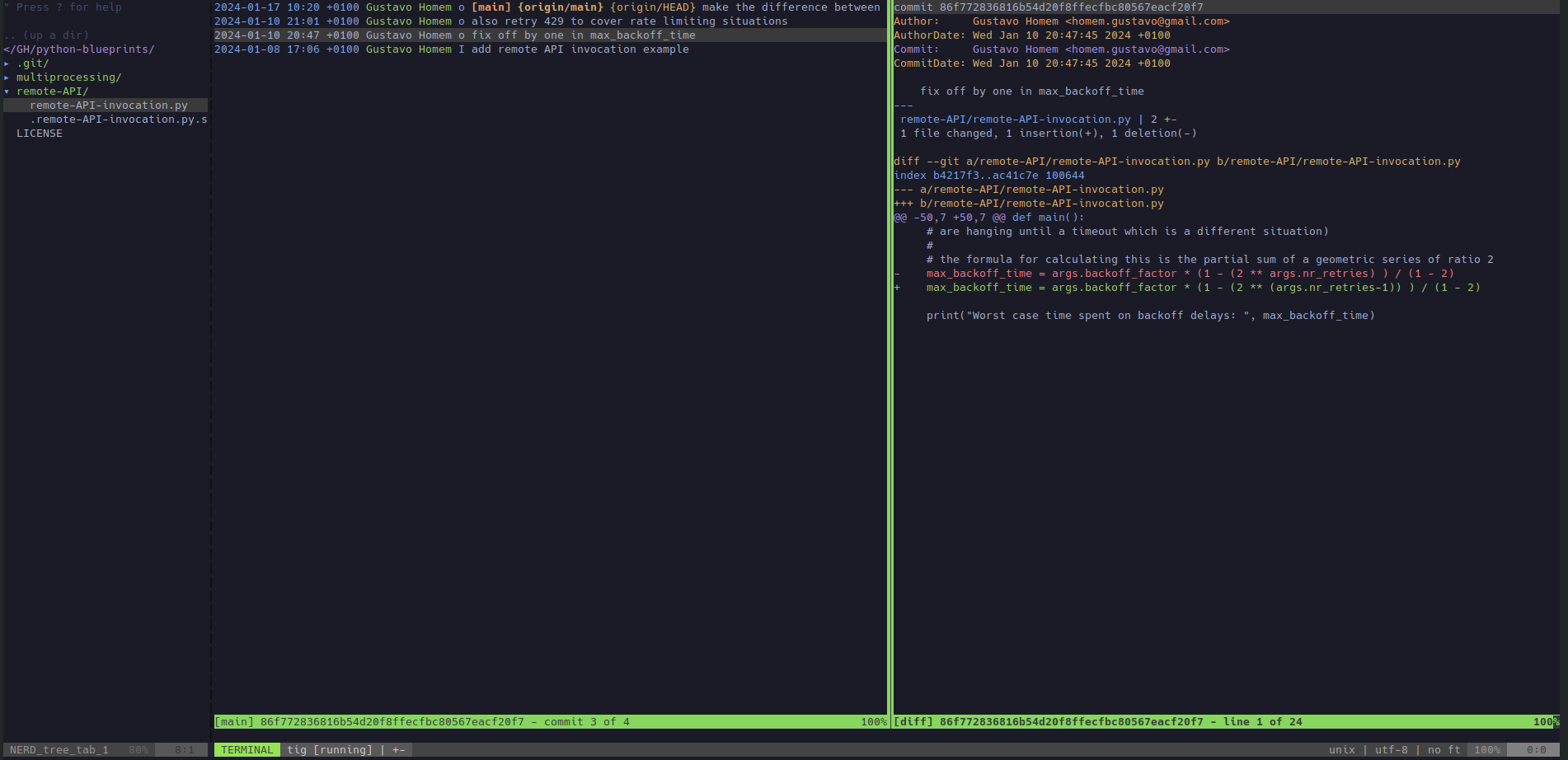The image size is (1568, 760).
Task: Collapse the remote-API/ directory arrow
Action: click(7, 91)
